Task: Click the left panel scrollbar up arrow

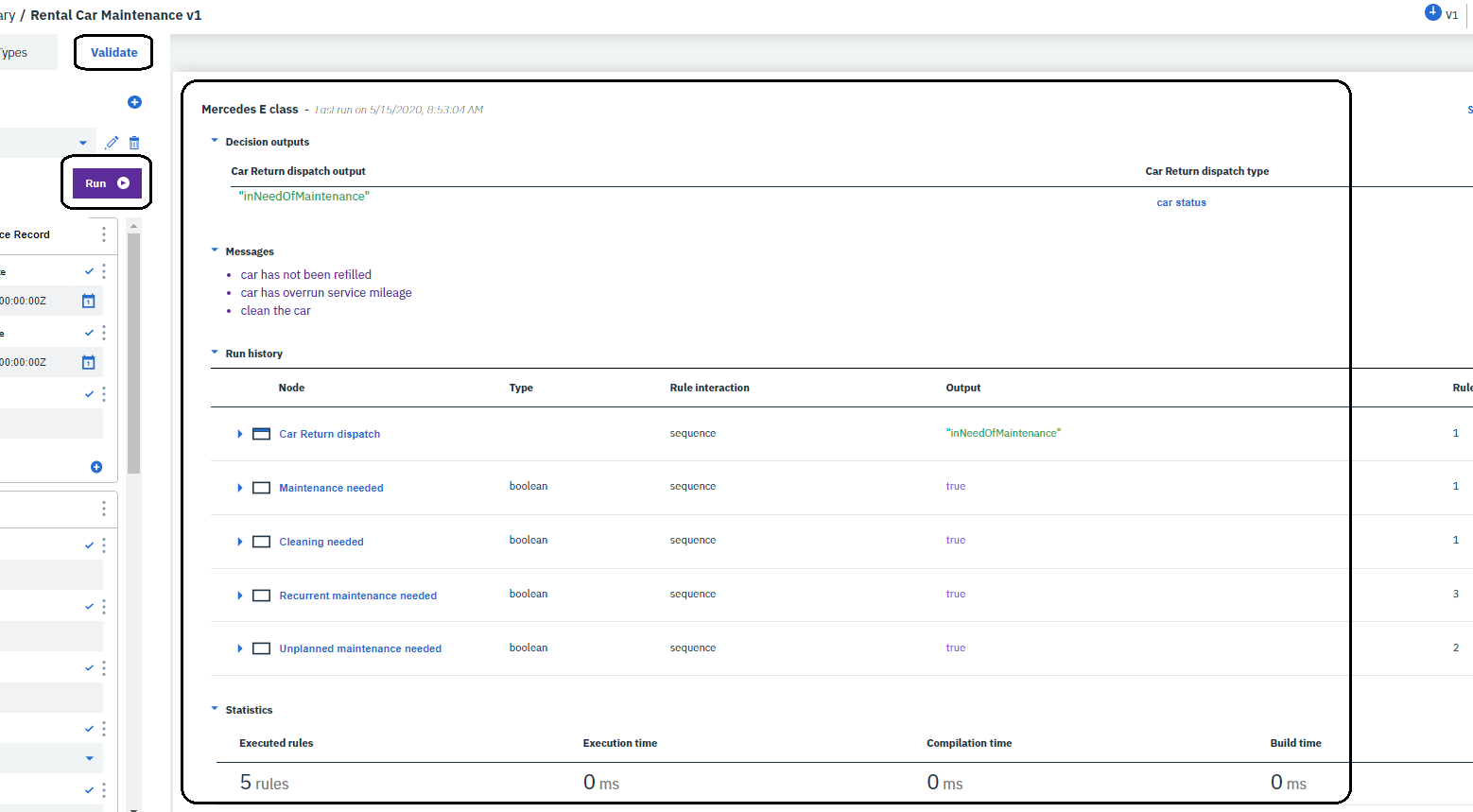Action: click(133, 226)
